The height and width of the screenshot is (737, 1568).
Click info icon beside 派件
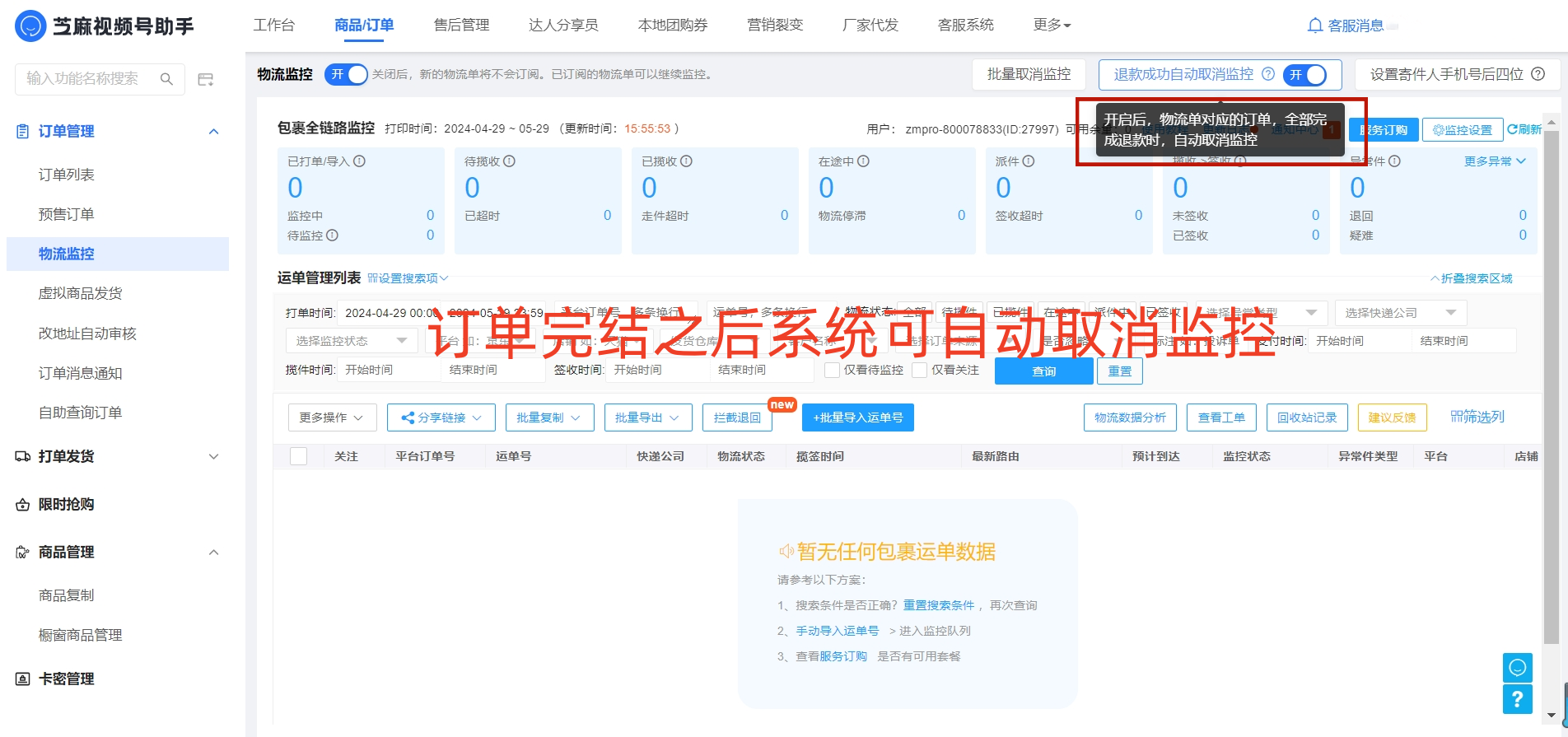[1029, 161]
